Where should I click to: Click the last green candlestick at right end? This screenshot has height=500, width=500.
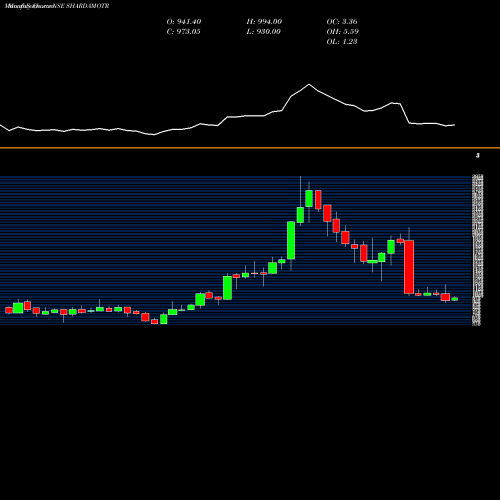tap(455, 299)
